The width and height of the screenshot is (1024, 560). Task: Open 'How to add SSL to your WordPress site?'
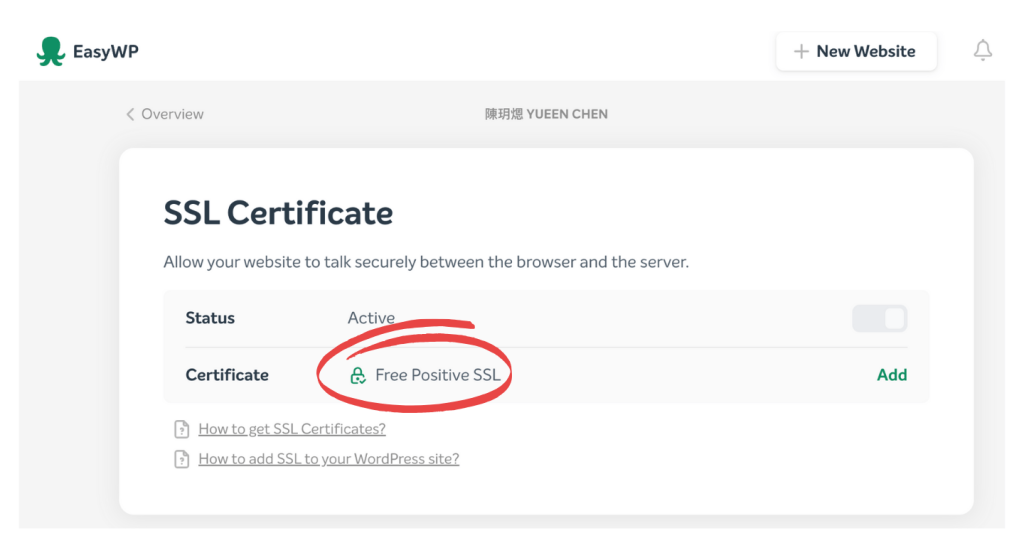(x=328, y=459)
